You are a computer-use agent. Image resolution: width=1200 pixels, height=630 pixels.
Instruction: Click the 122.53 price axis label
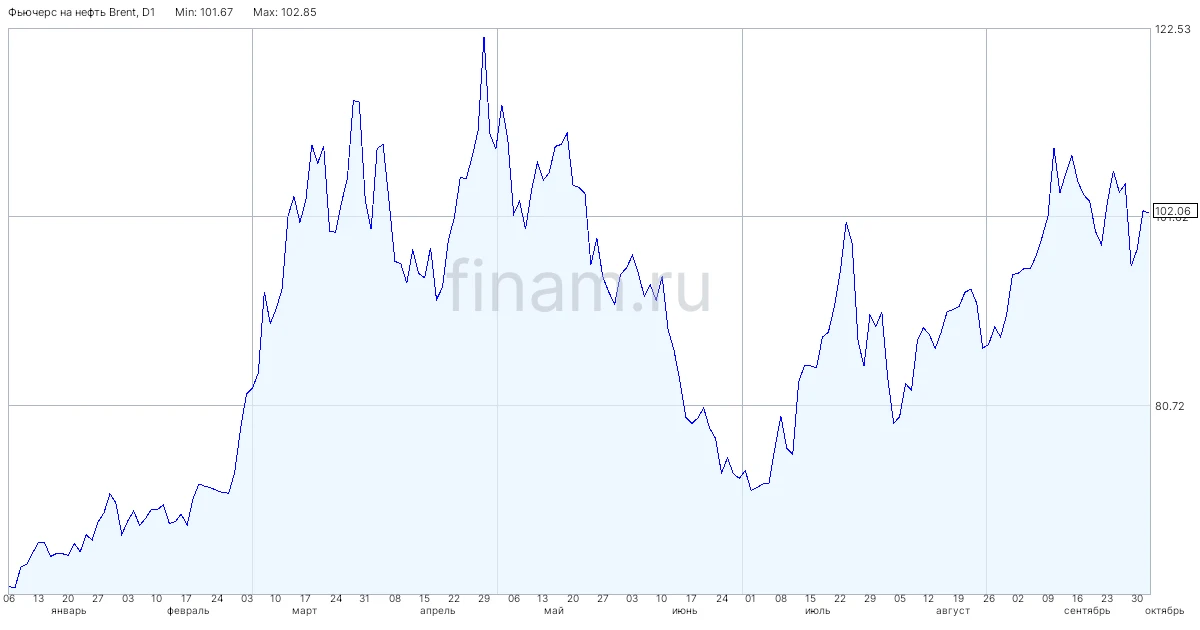coord(1172,29)
